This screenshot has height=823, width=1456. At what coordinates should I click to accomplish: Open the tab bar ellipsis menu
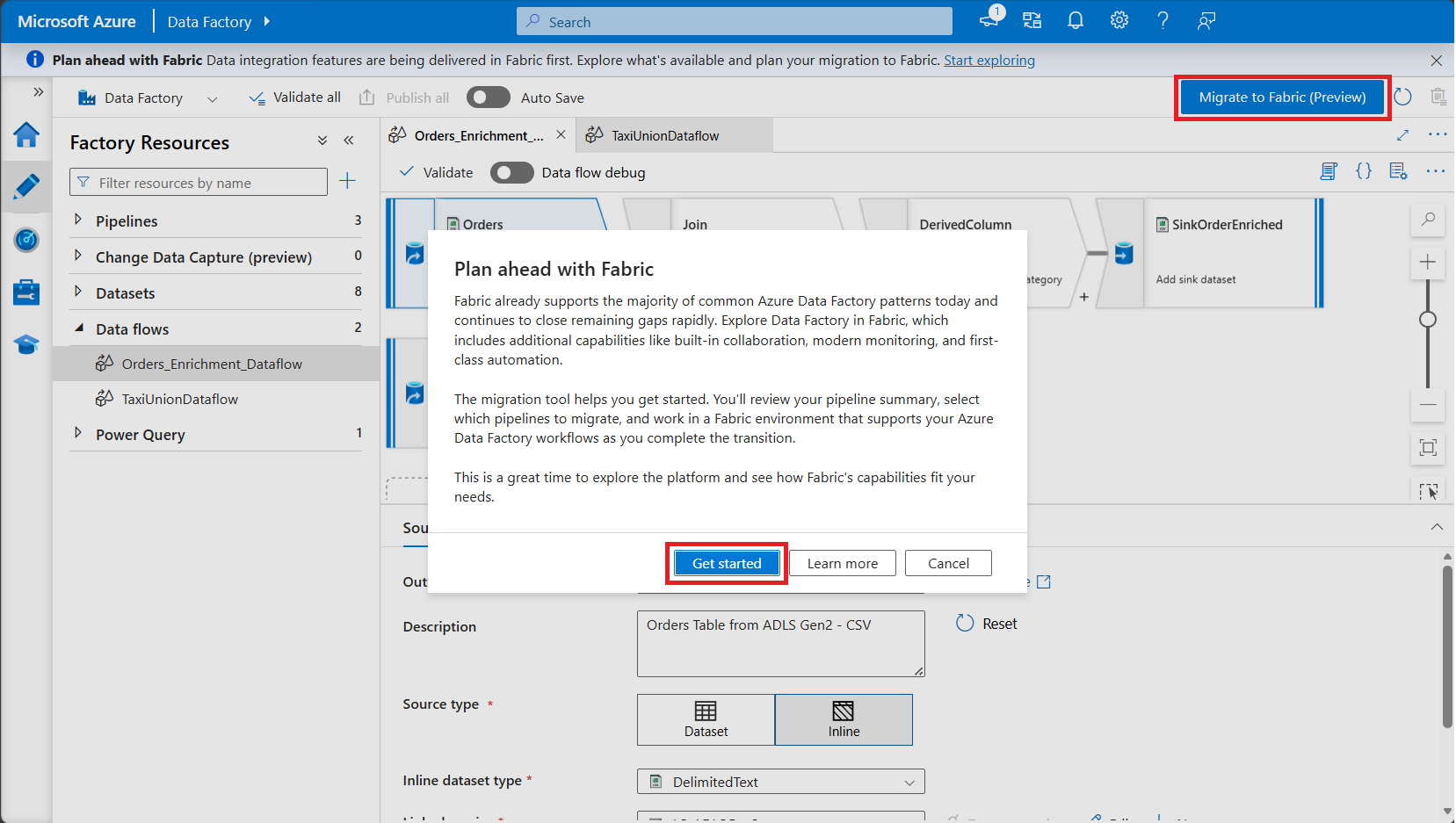click(1438, 134)
